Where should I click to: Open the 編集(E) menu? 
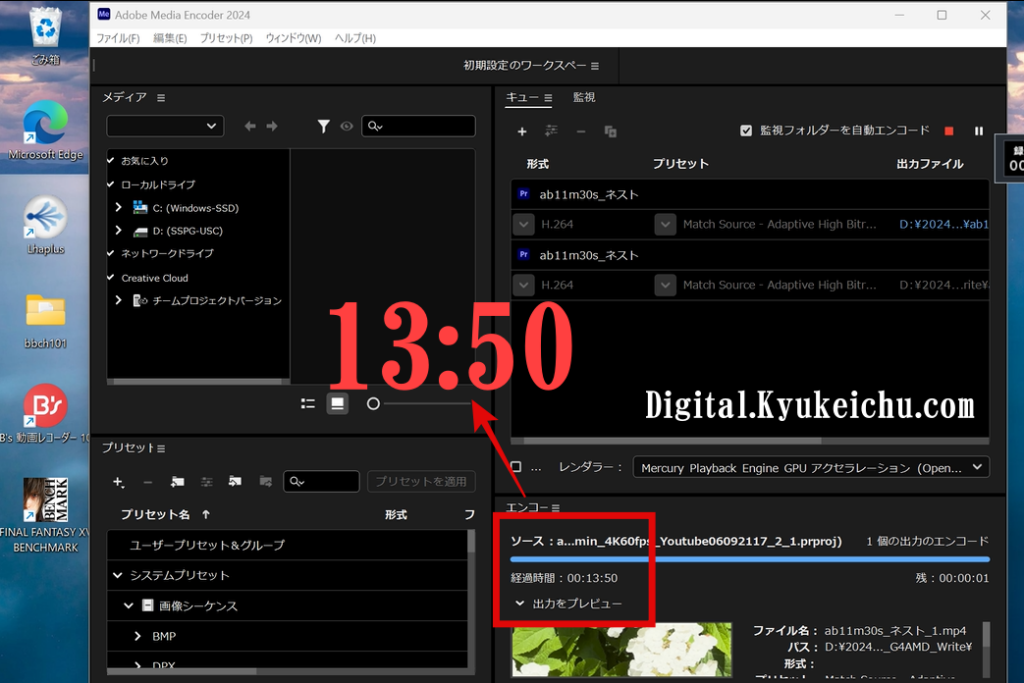pyautogui.click(x=170, y=38)
